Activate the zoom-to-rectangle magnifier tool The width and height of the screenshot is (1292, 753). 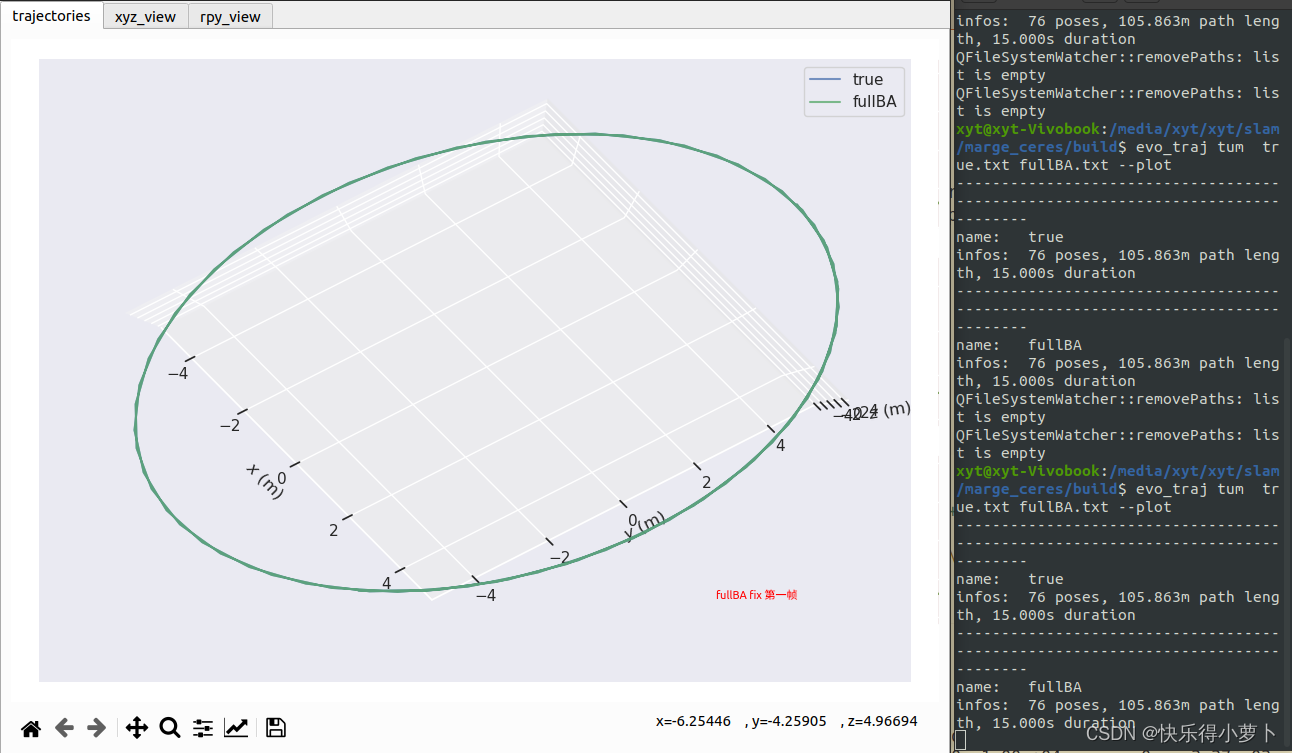pyautogui.click(x=170, y=728)
